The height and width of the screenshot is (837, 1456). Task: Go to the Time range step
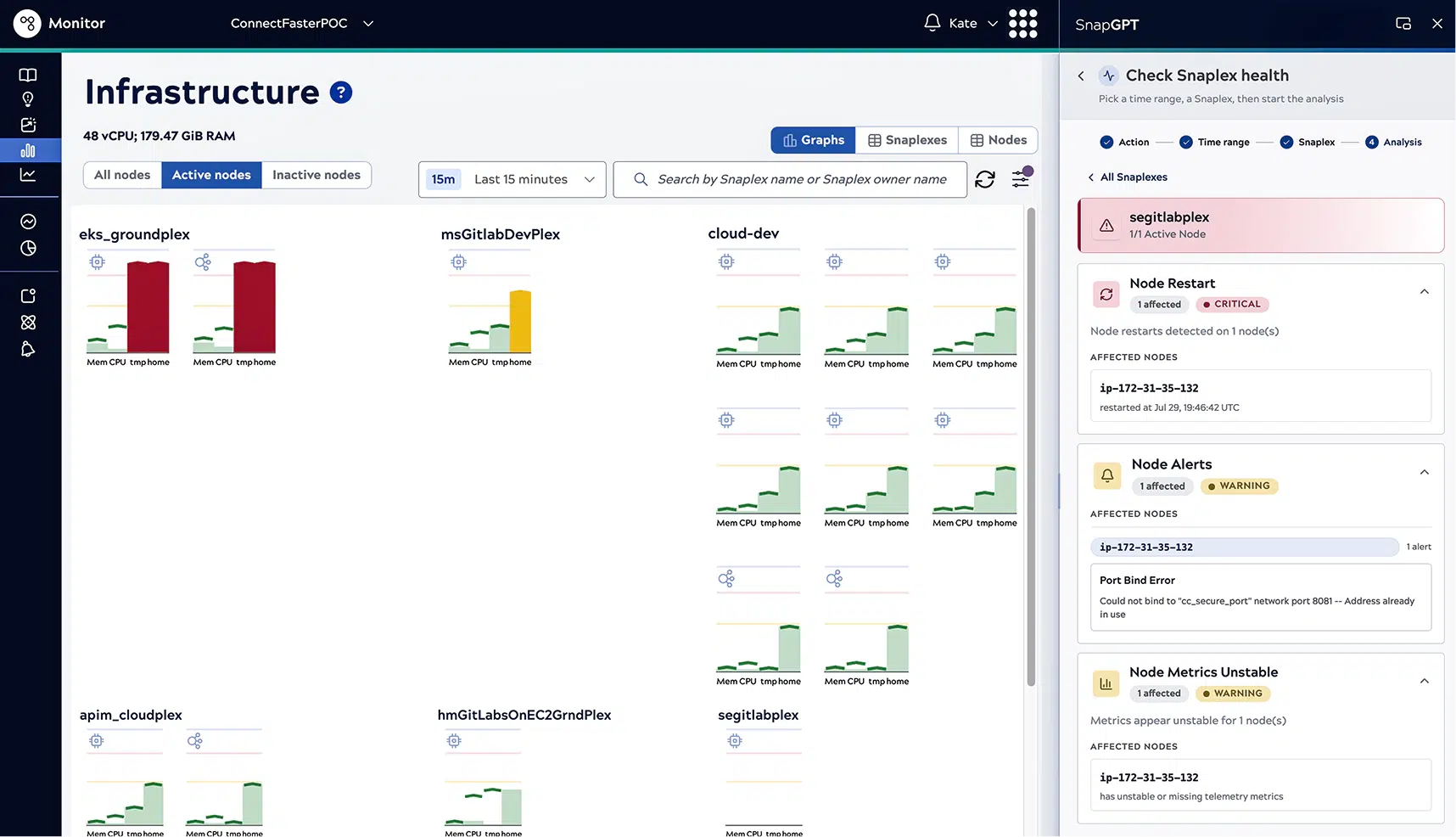pyautogui.click(x=1214, y=143)
